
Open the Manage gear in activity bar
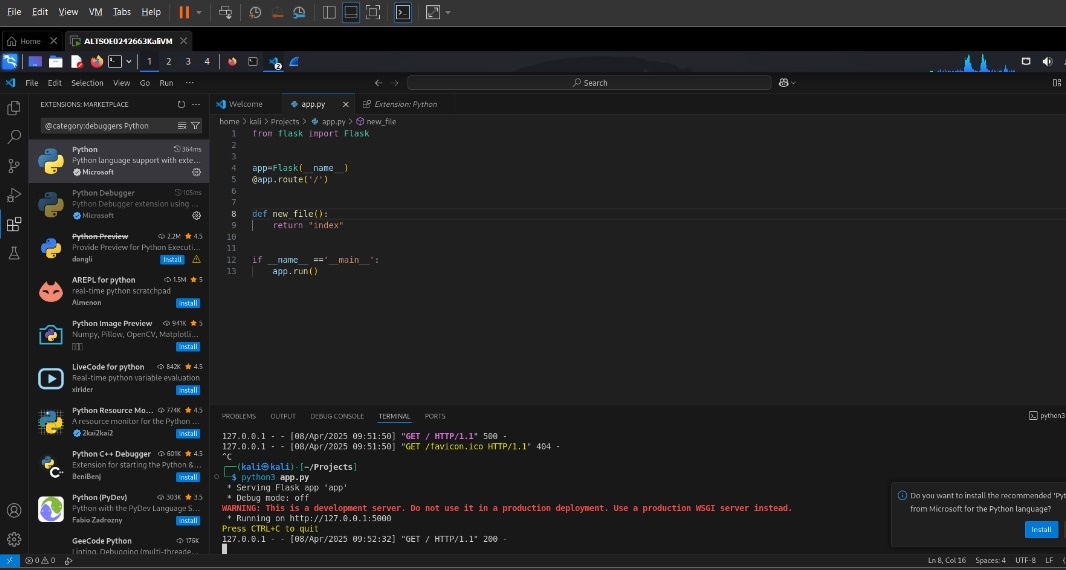click(14, 539)
